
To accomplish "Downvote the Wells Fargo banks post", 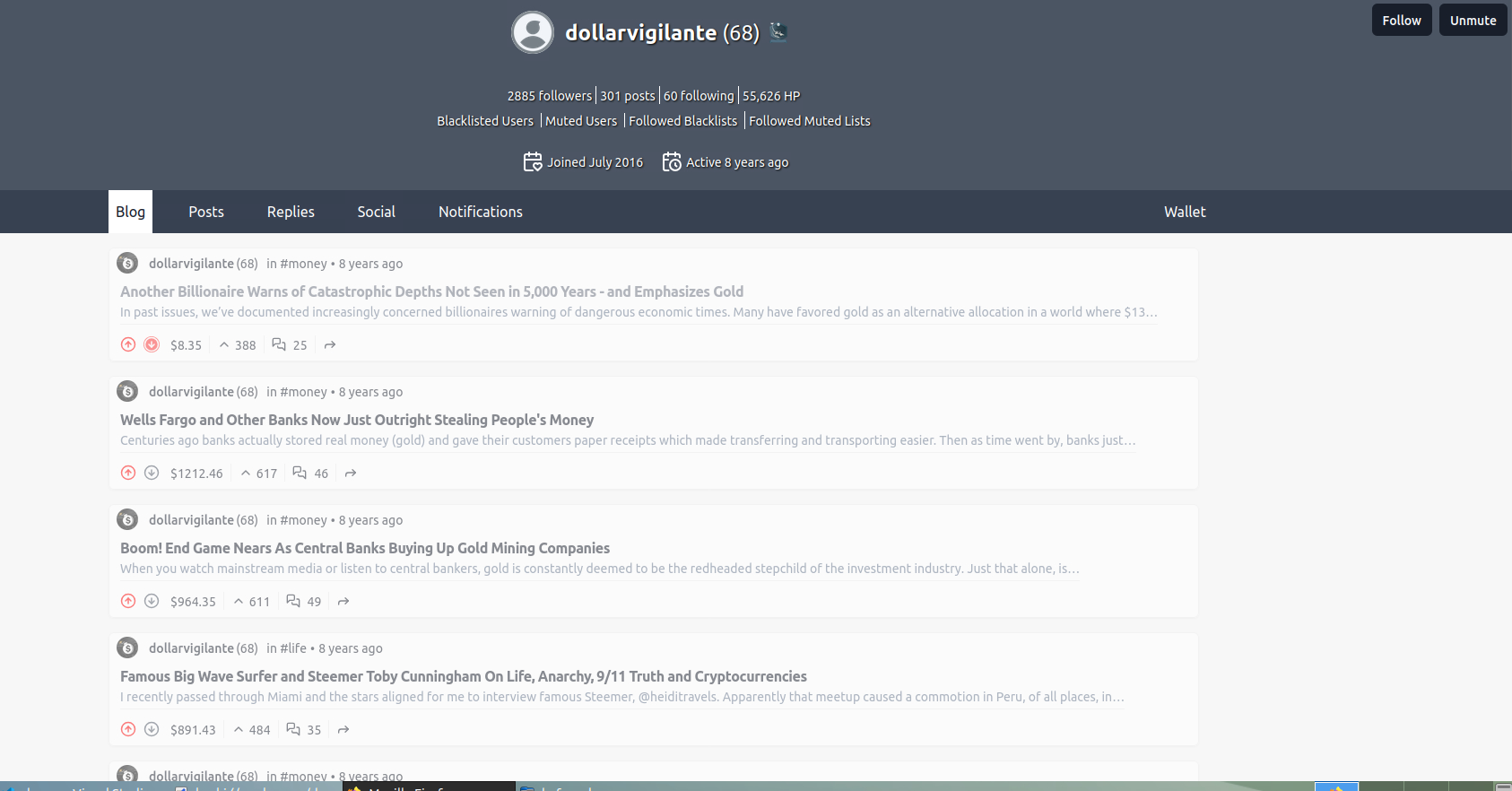I will tap(152, 473).
